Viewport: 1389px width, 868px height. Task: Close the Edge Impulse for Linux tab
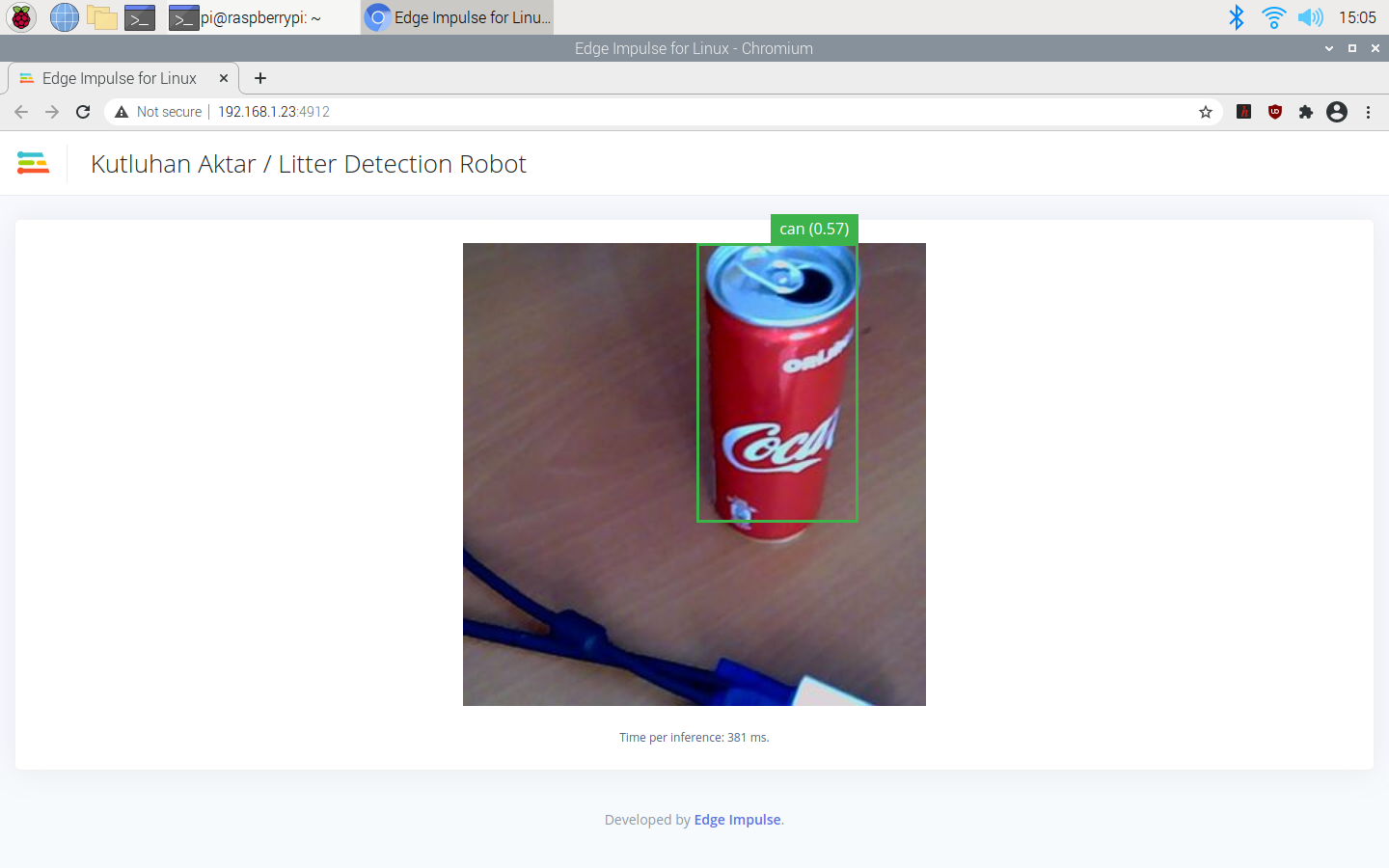224,78
